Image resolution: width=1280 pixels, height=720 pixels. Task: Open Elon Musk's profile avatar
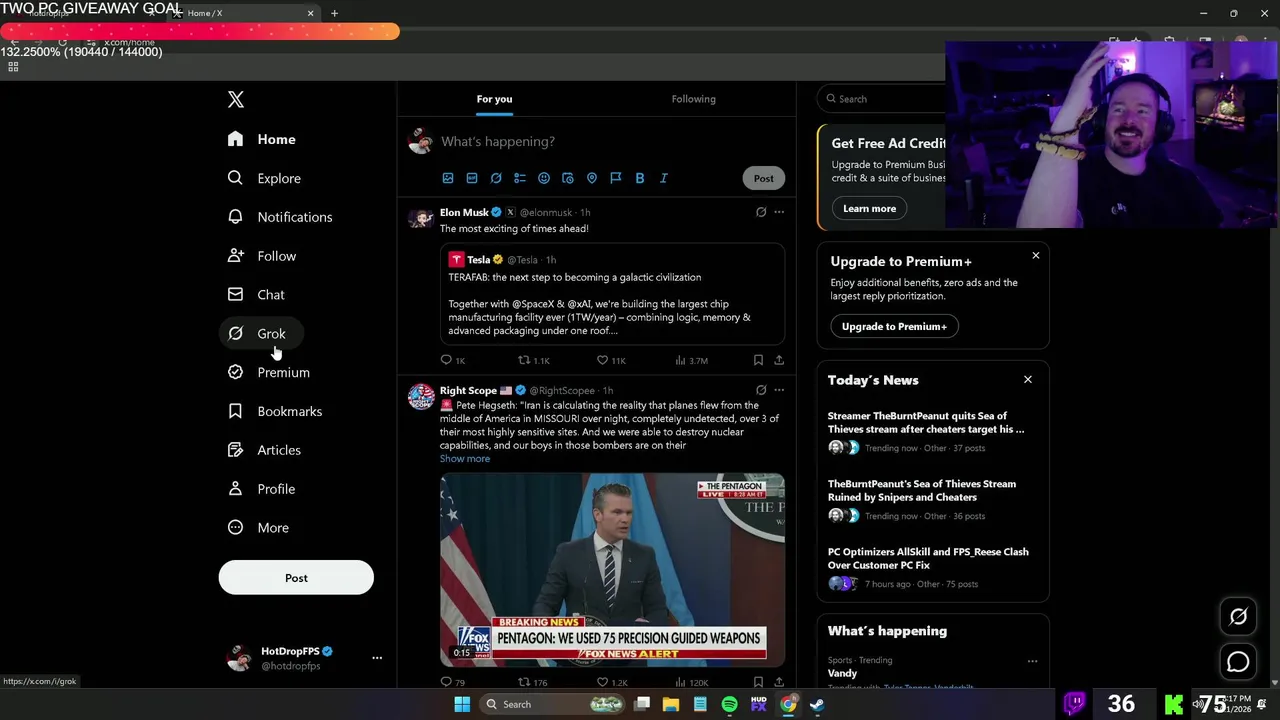point(421,219)
